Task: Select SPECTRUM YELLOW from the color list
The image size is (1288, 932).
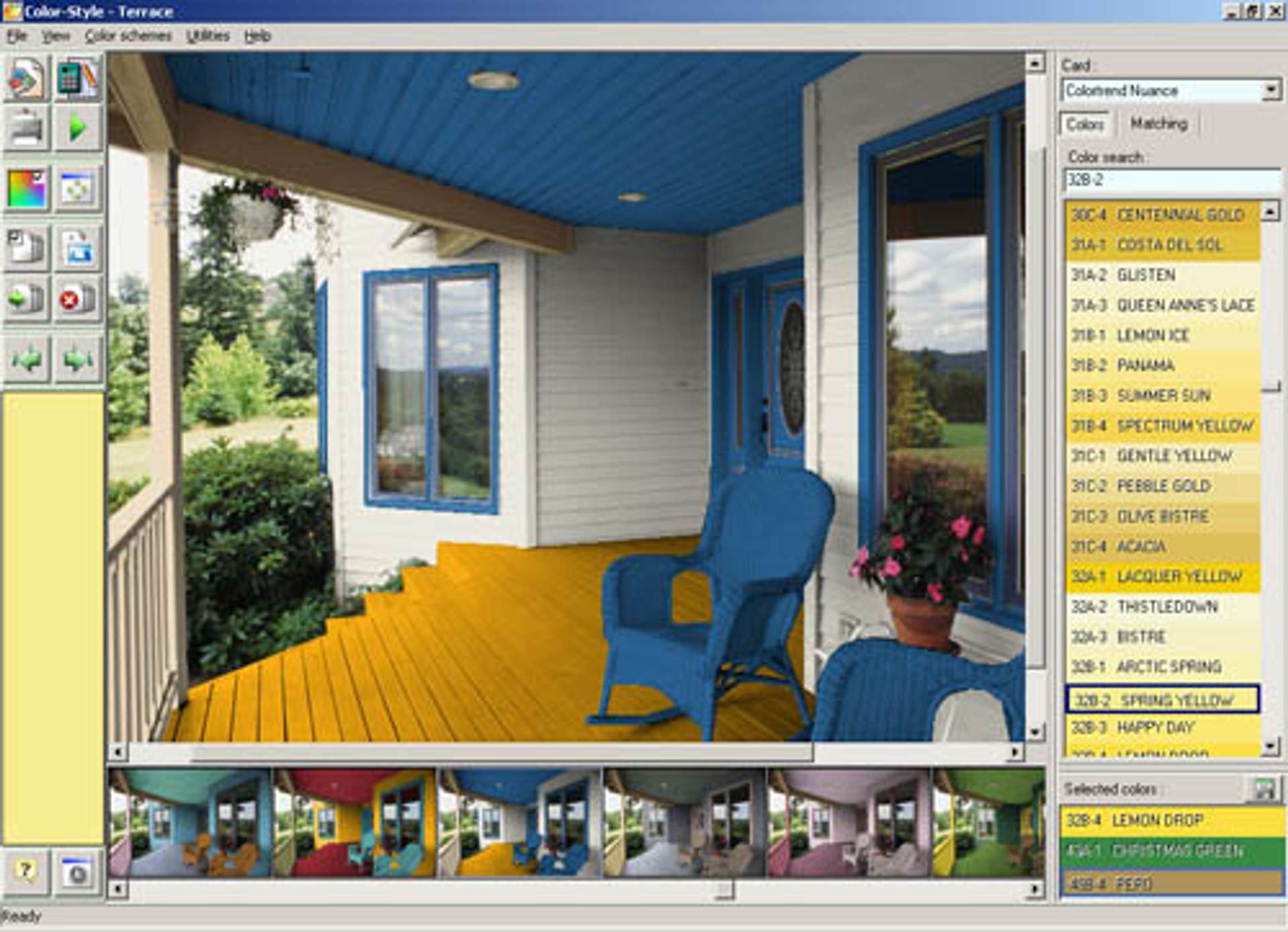Action: point(1167,425)
